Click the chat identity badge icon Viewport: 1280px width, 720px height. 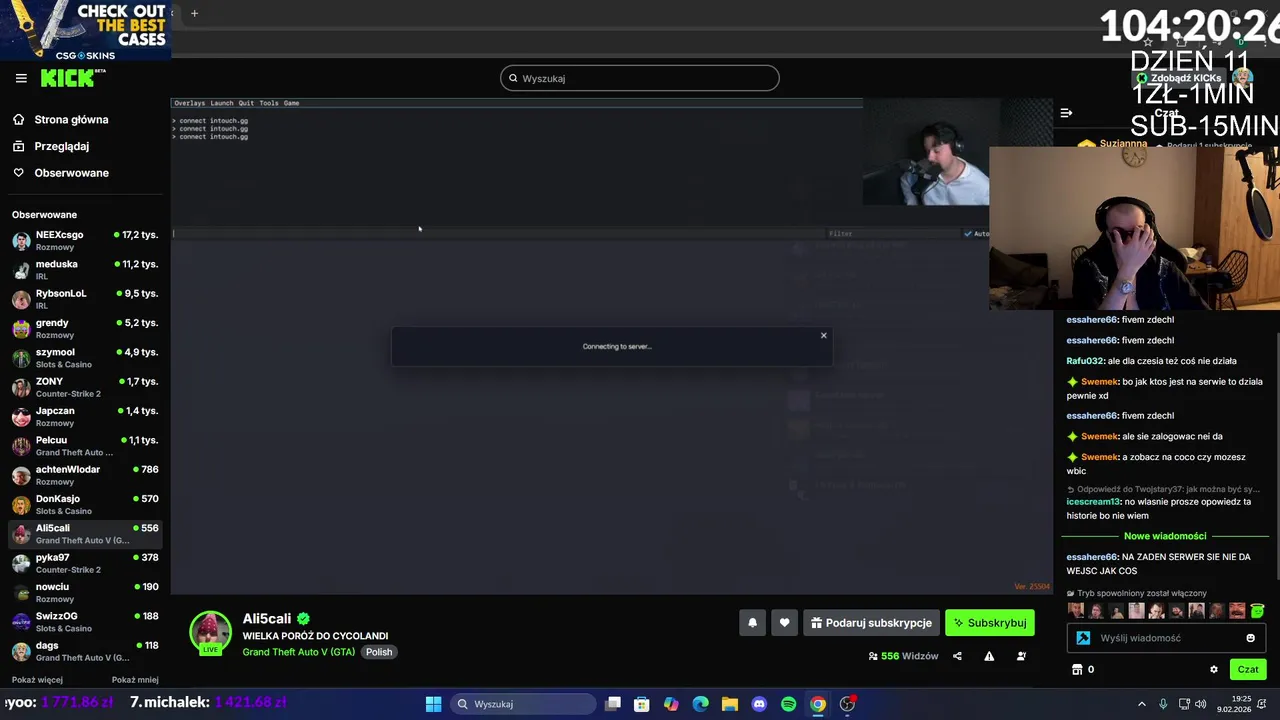pyautogui.click(x=1083, y=638)
